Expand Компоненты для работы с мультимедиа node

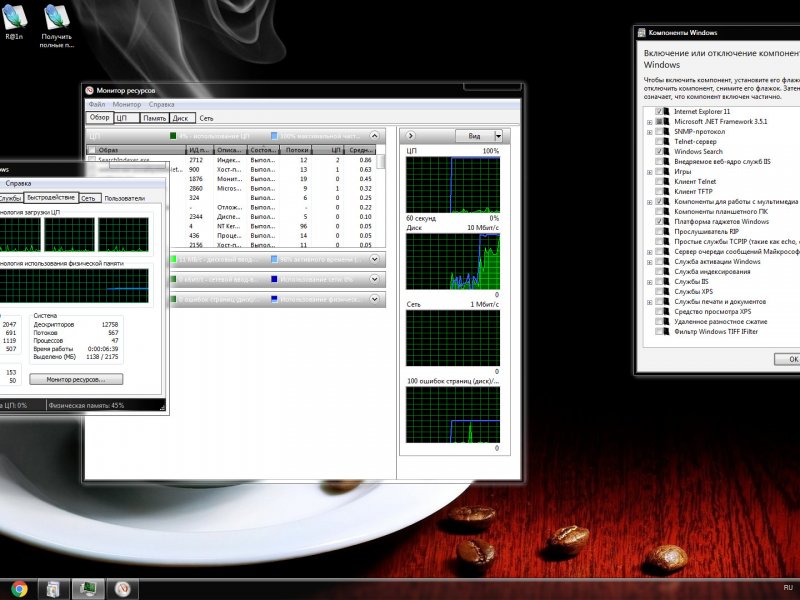649,202
